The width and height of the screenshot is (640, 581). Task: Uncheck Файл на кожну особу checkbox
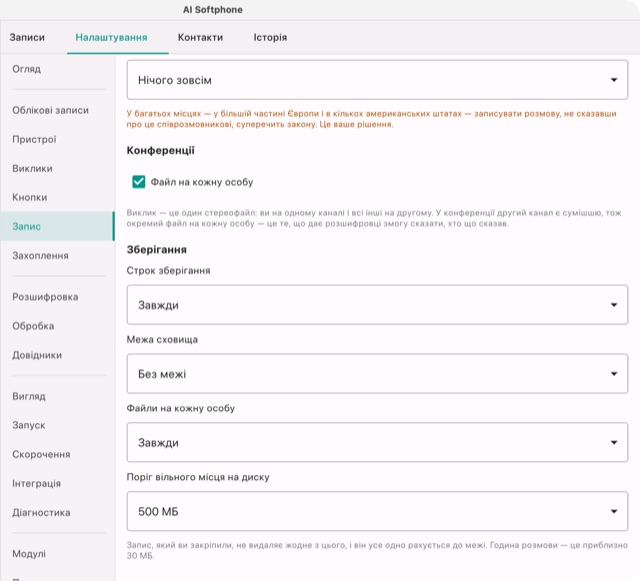coord(139,182)
